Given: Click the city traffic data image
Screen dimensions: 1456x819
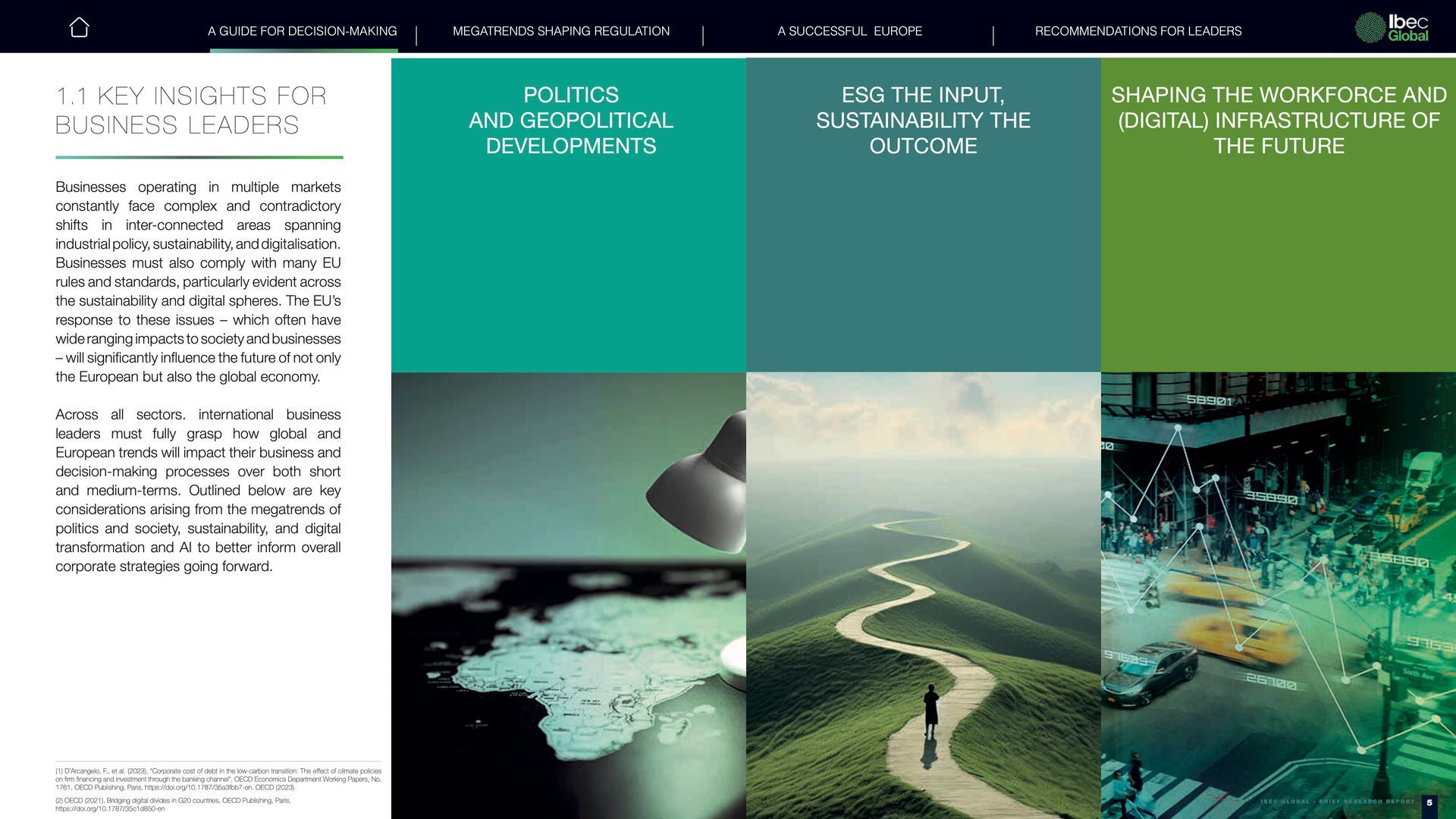Looking at the screenshot, I should [1279, 595].
